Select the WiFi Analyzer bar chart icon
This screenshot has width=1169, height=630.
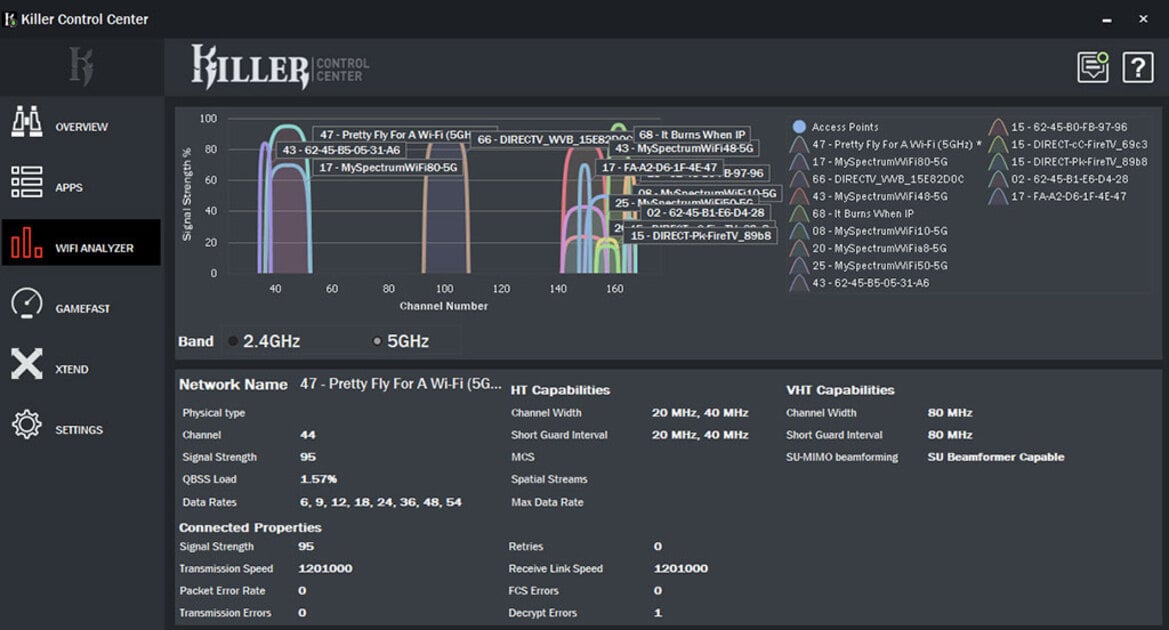[27, 243]
